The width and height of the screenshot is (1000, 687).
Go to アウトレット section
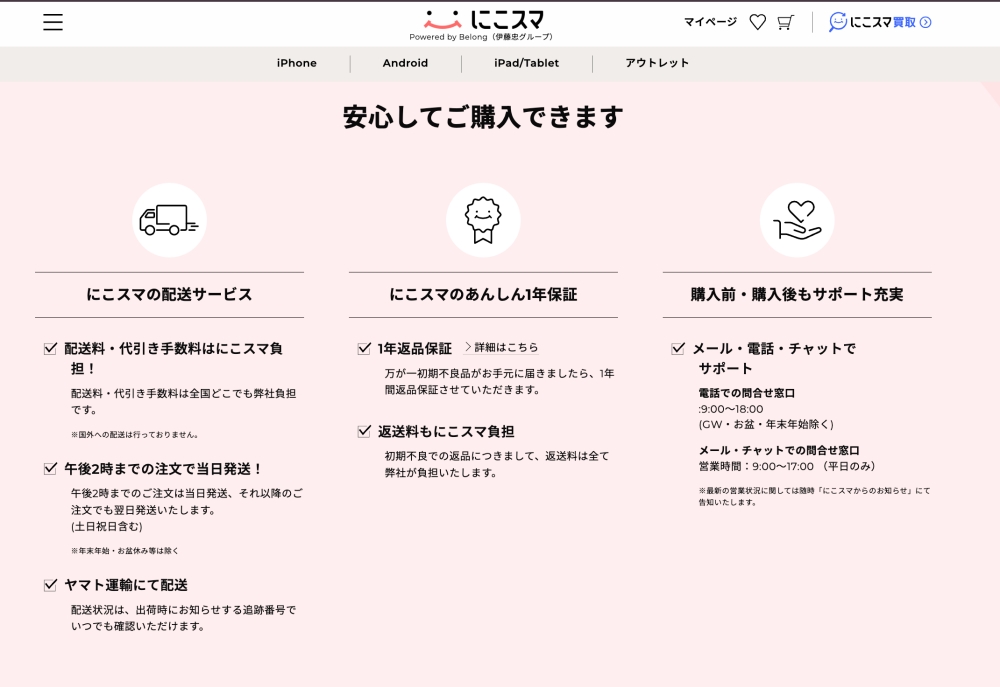[657, 63]
